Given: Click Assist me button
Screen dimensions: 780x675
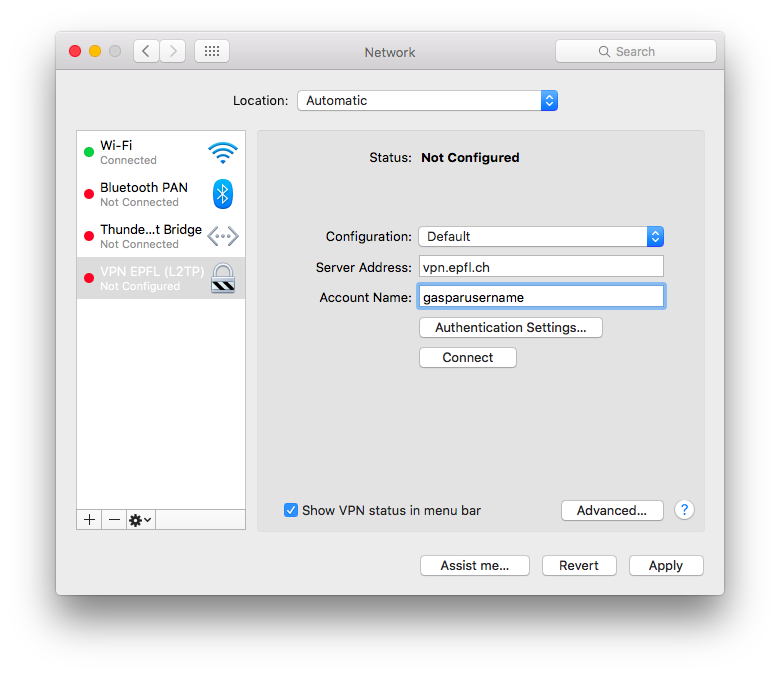Looking at the screenshot, I should click(475, 566).
